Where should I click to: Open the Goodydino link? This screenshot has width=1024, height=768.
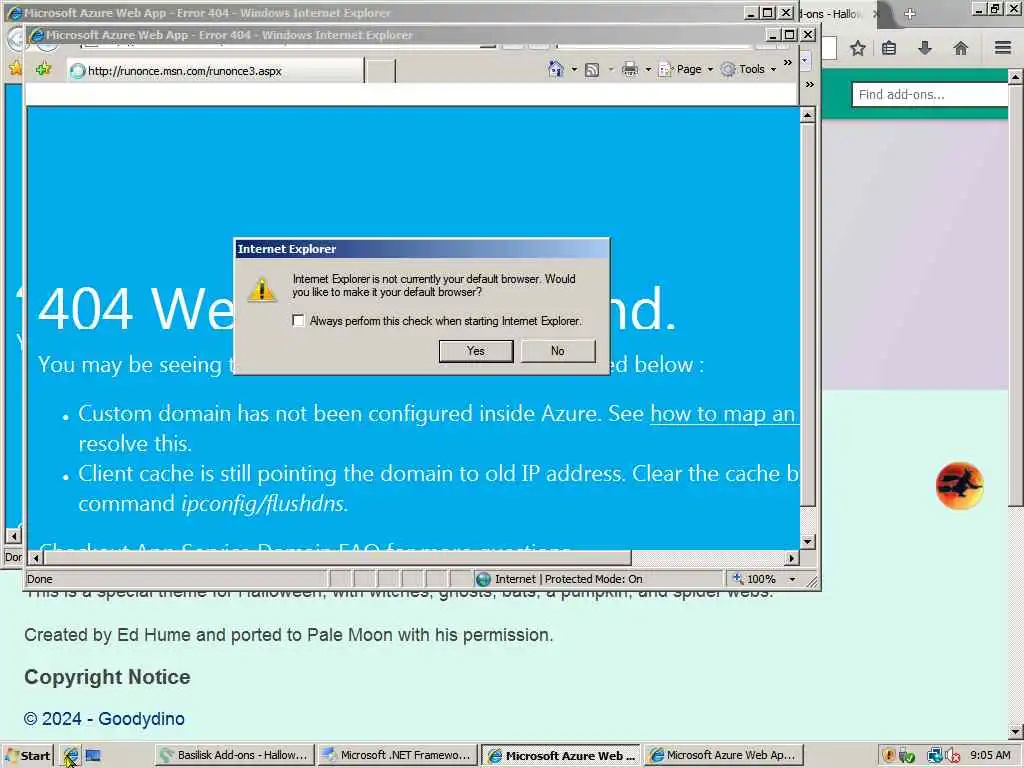point(141,718)
